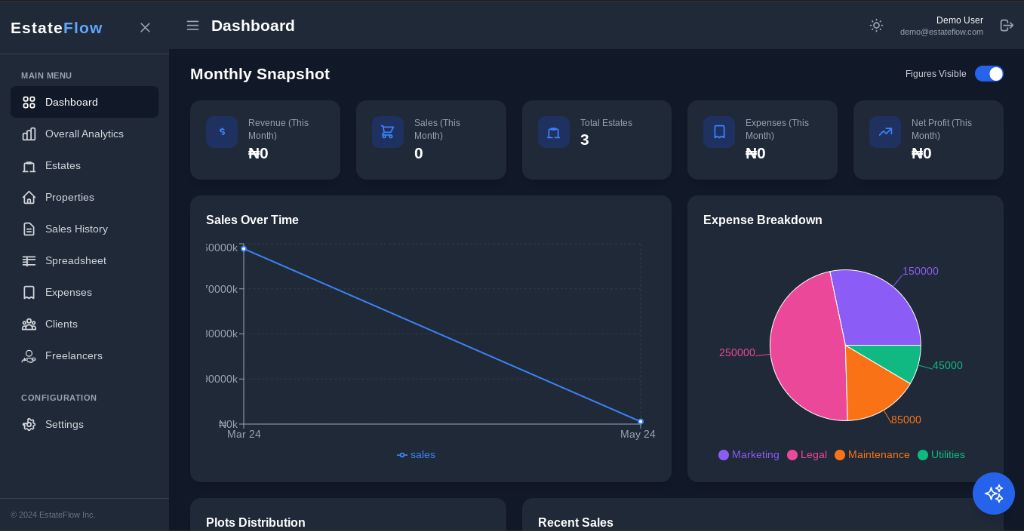
Task: Open Overall Analytics from sidebar
Action: (x=84, y=134)
